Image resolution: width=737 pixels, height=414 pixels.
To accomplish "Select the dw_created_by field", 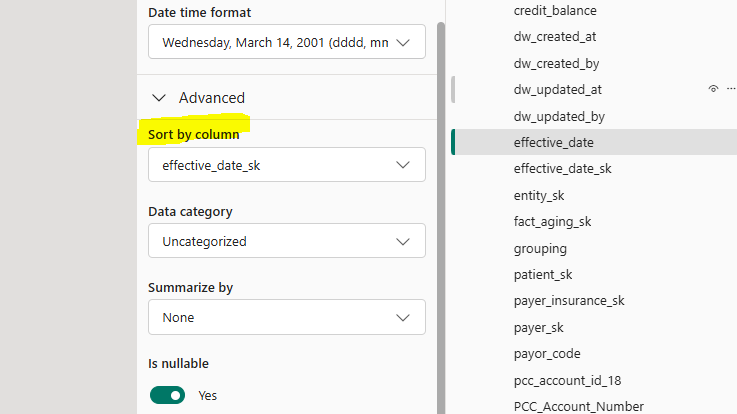I will 556,63.
